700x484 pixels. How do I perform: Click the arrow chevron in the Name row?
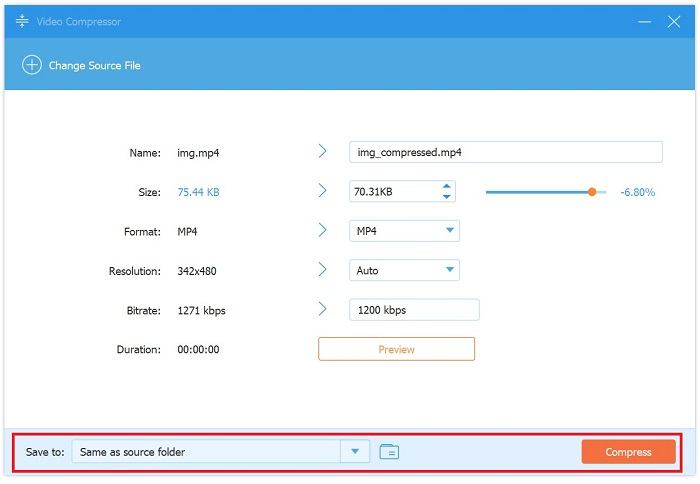tap(323, 152)
